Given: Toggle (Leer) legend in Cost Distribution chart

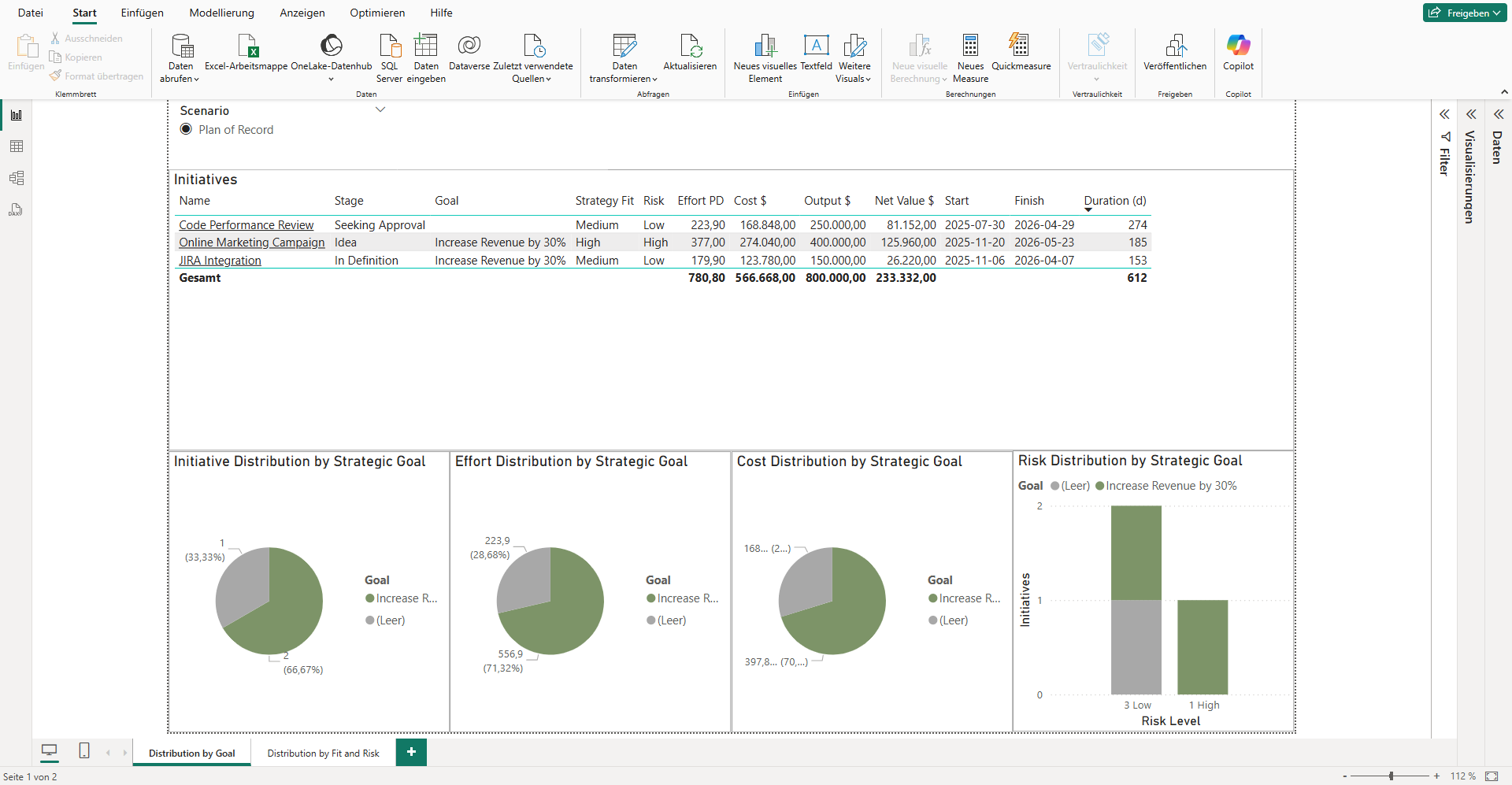Looking at the screenshot, I should pyautogui.click(x=948, y=620).
